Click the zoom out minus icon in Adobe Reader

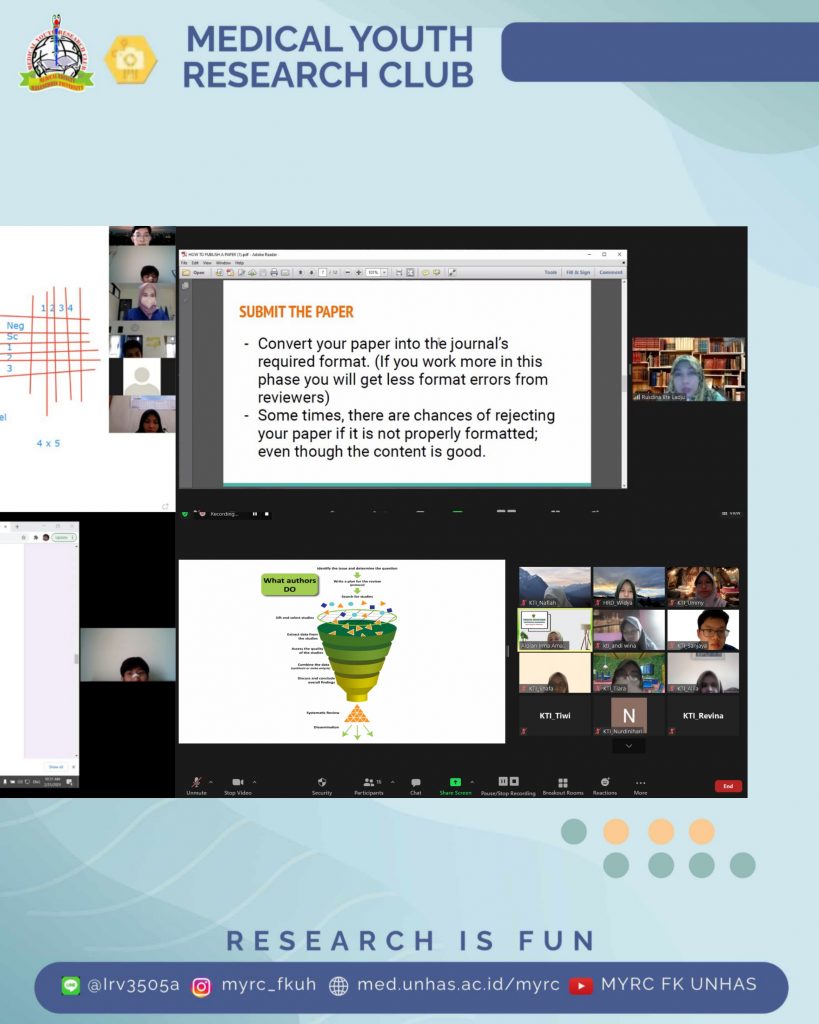(x=347, y=272)
